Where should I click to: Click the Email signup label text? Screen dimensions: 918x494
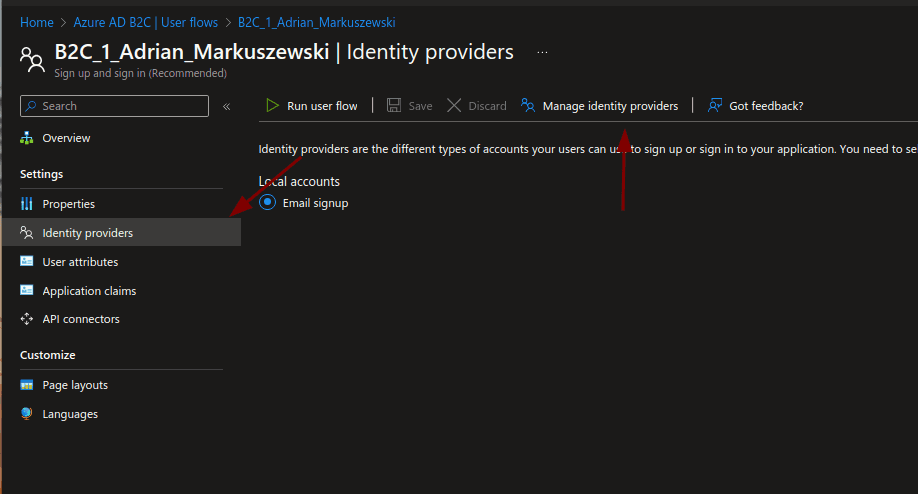(x=316, y=203)
